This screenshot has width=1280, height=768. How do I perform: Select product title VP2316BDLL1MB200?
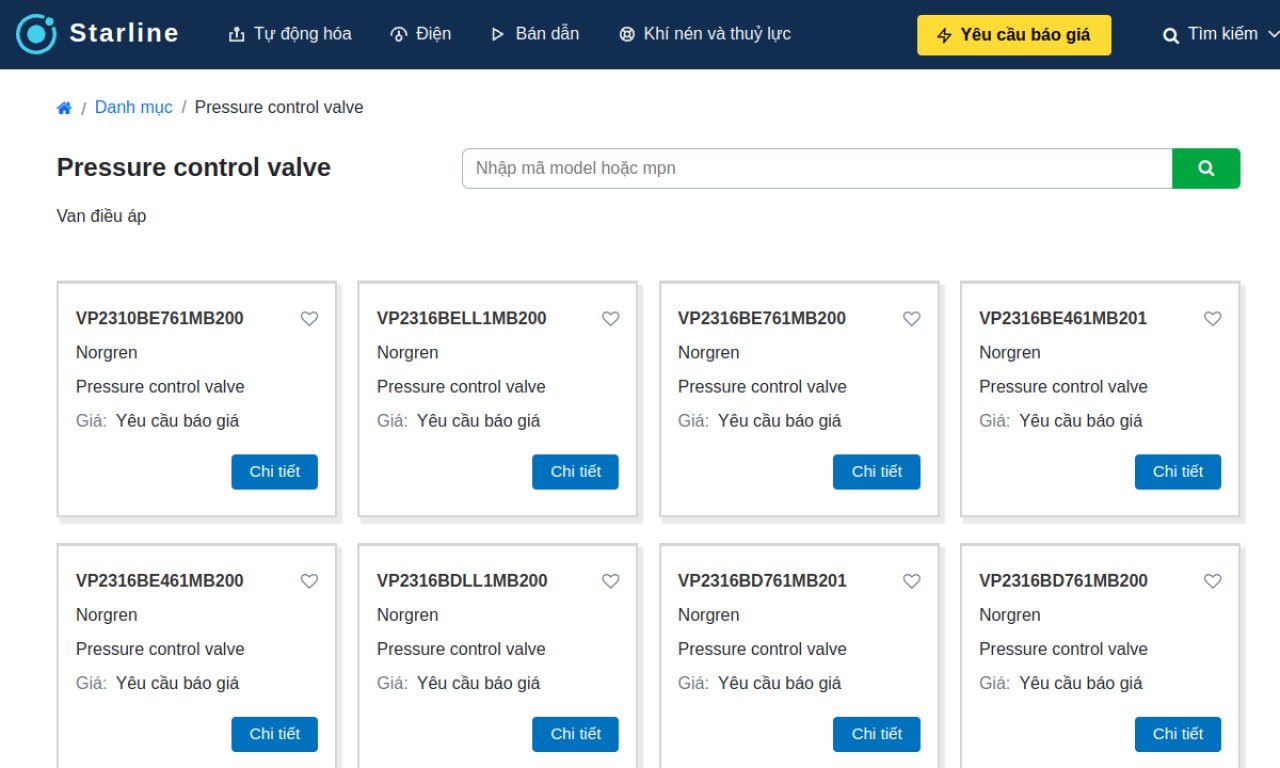[x=462, y=581]
